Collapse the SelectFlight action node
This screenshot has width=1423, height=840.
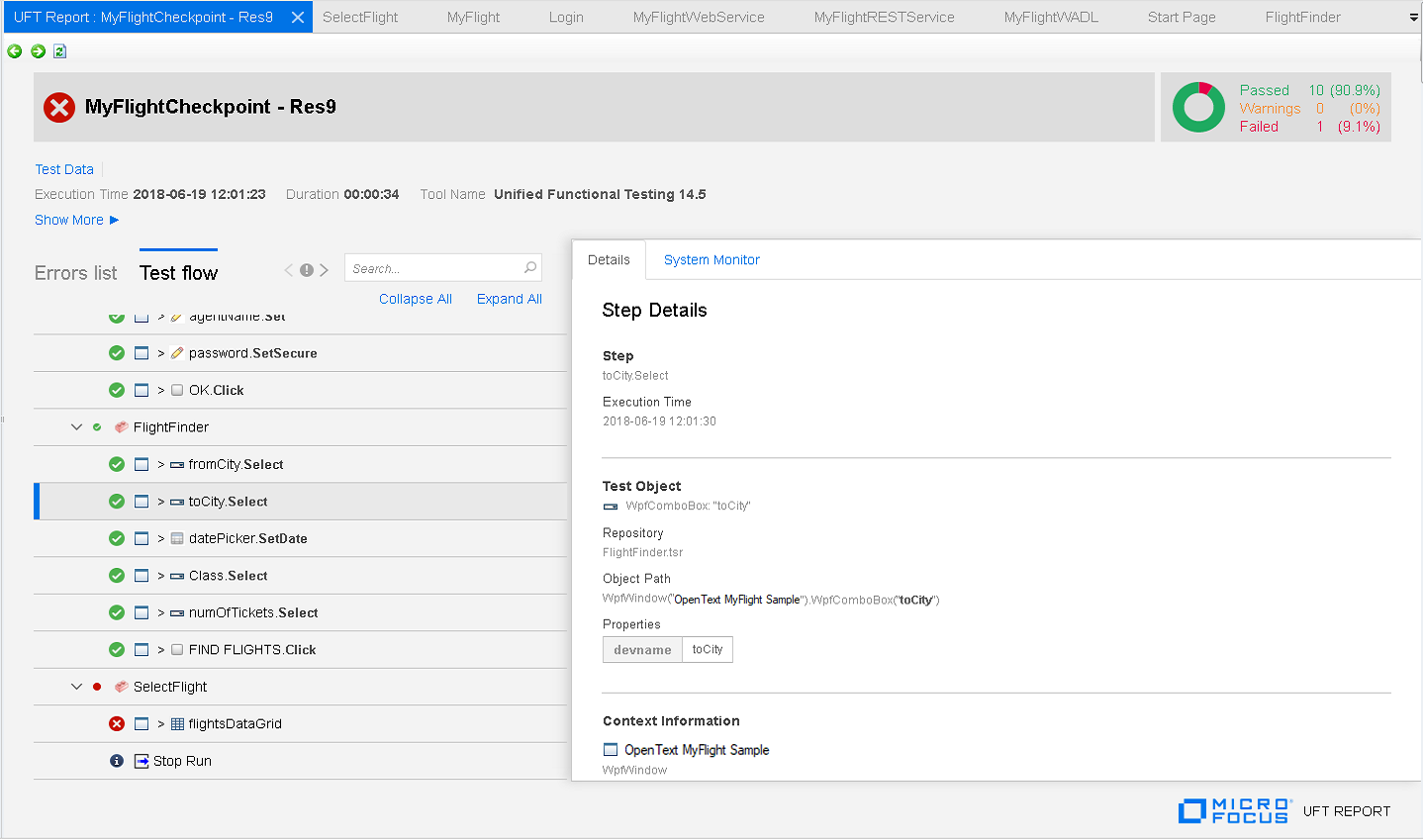pyautogui.click(x=76, y=687)
